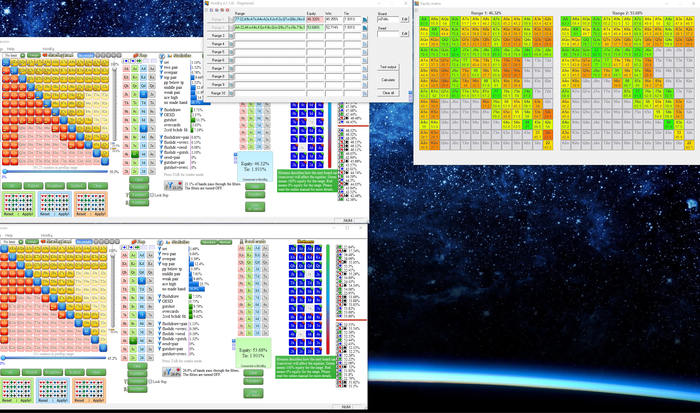Toggle the 'two pair' filter funnel in upper window

point(162,67)
